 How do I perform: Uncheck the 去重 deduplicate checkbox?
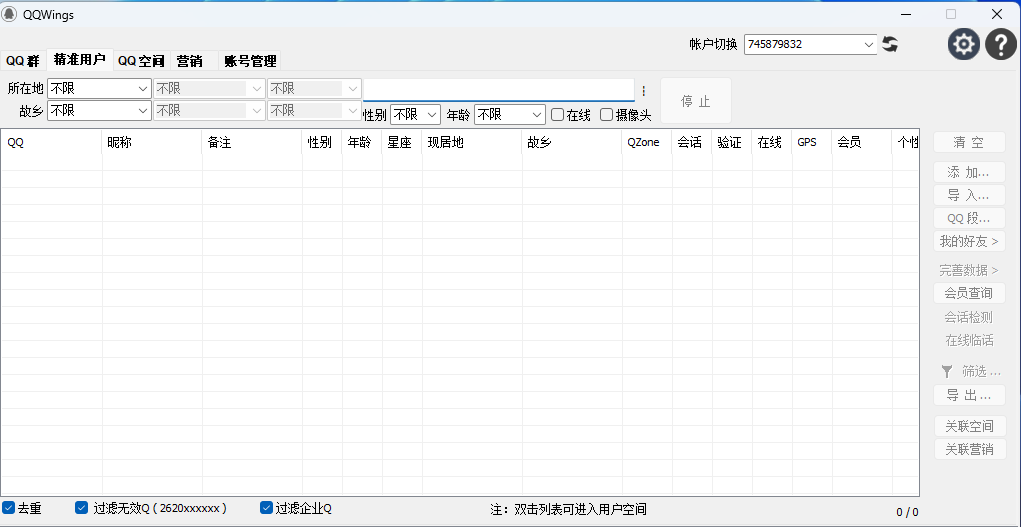(9, 508)
